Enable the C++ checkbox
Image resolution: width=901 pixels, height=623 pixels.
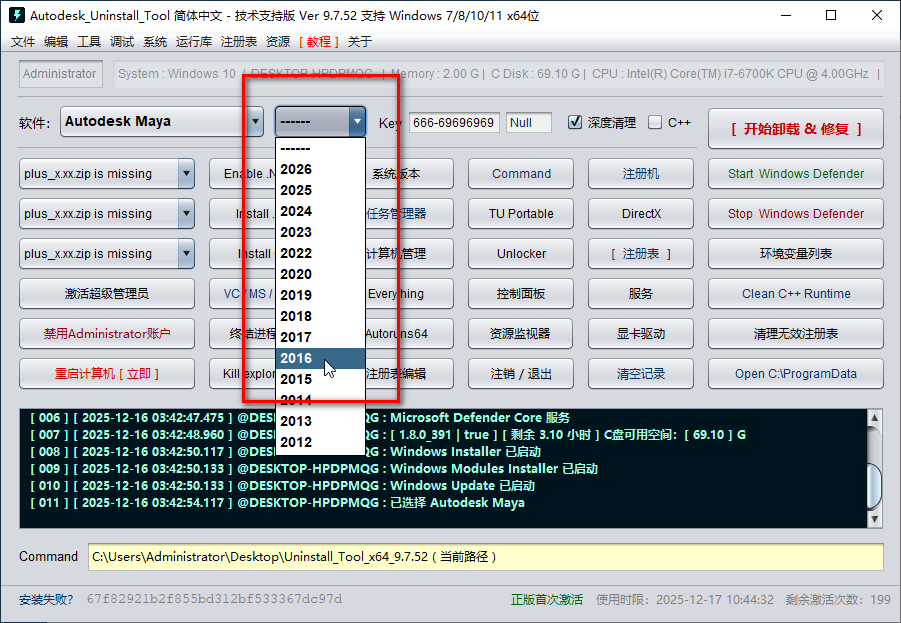pyautogui.click(x=654, y=122)
